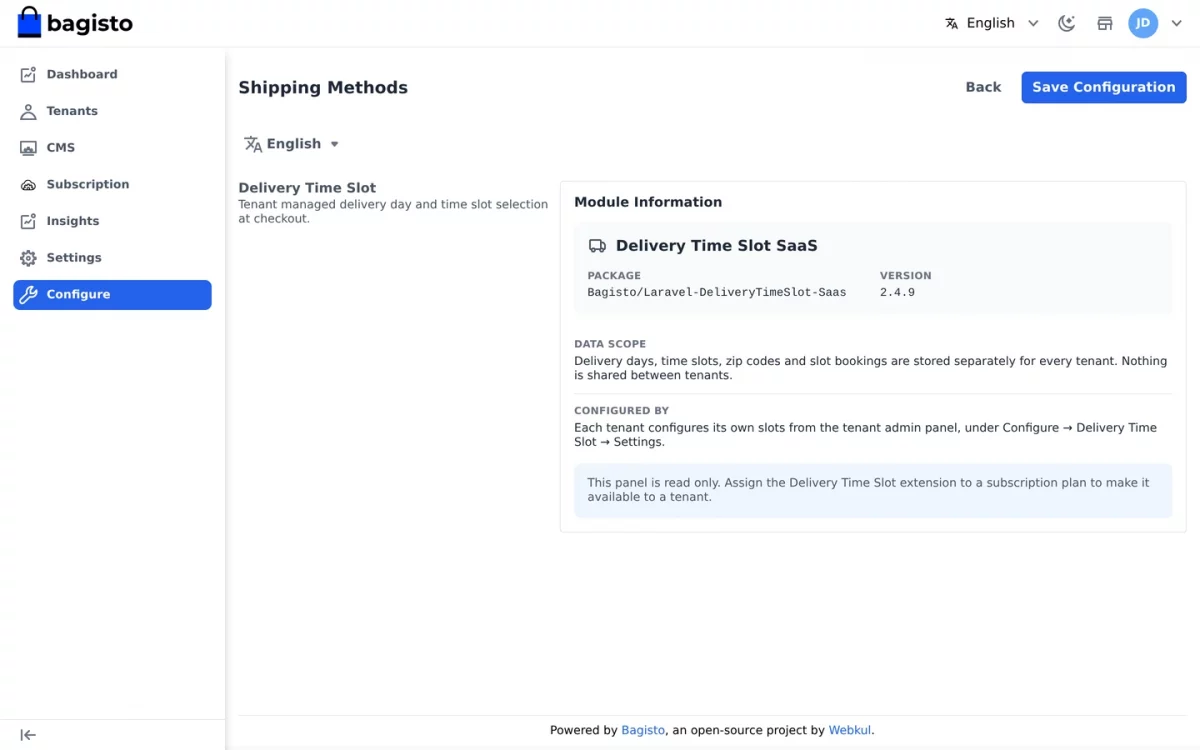The height and width of the screenshot is (750, 1200).
Task: Click the VERSION label
Action: [x=905, y=276]
